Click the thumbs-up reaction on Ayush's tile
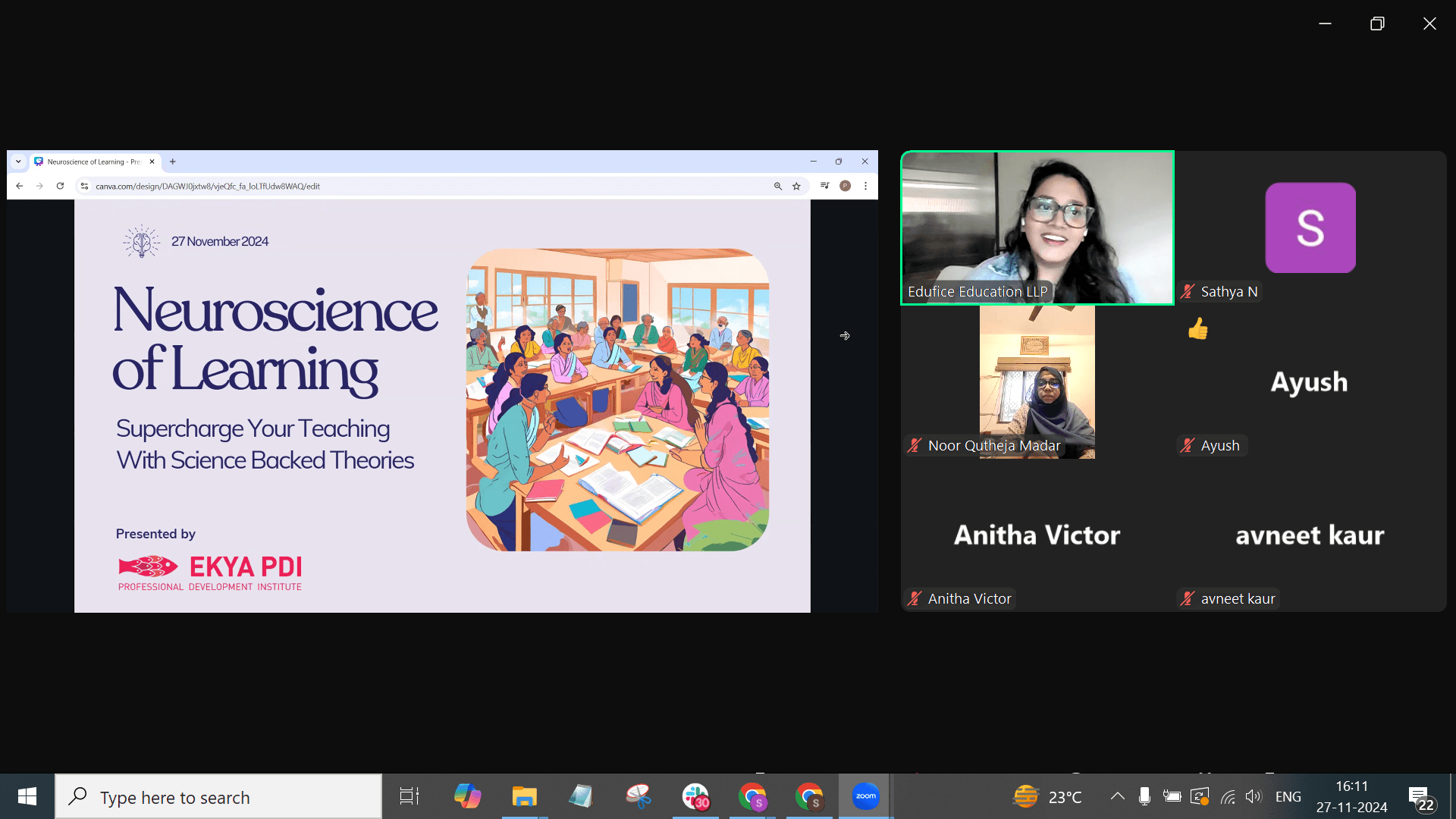The width and height of the screenshot is (1456, 819). point(1198,328)
